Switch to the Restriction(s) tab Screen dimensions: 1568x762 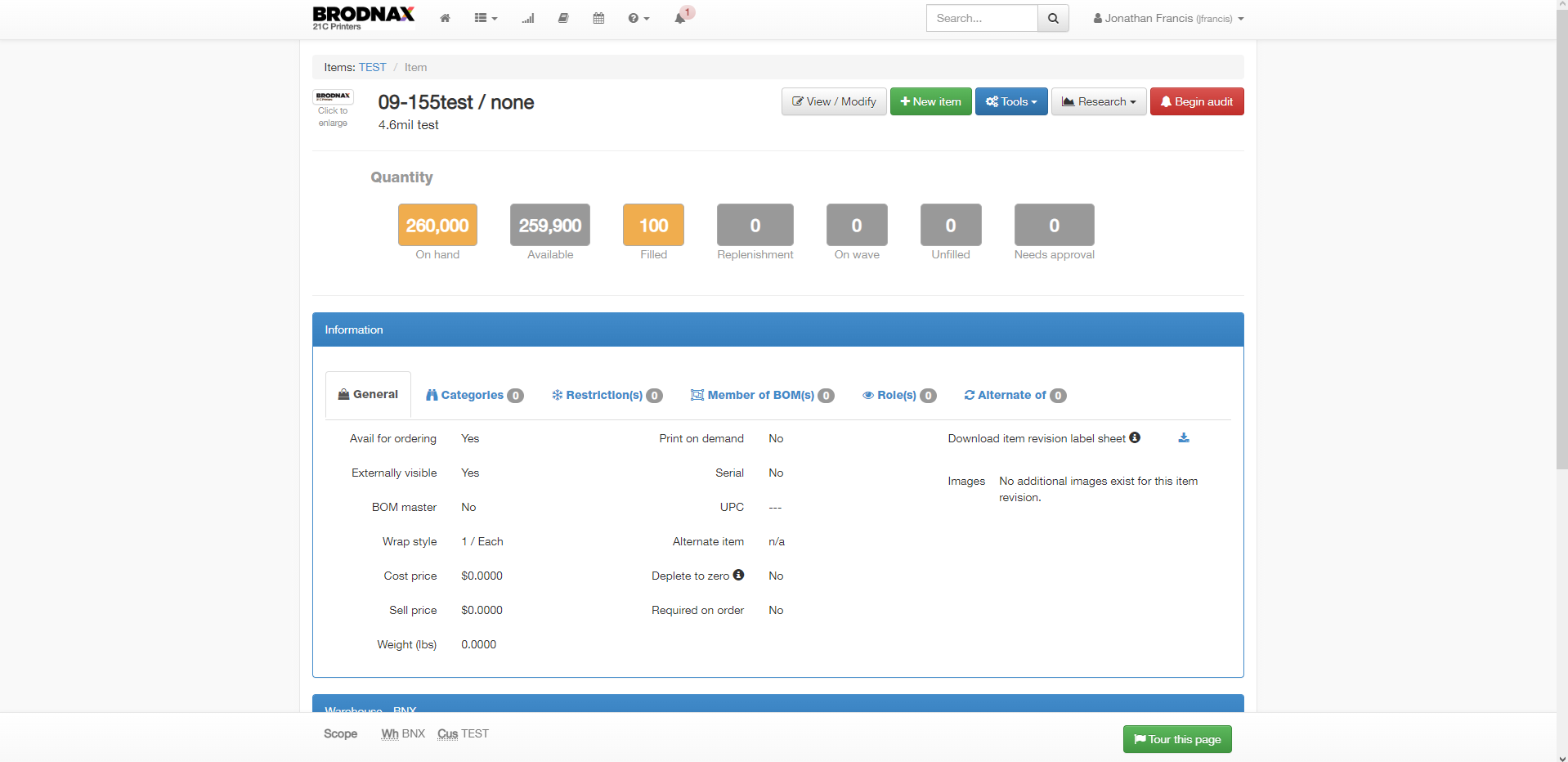click(x=607, y=395)
